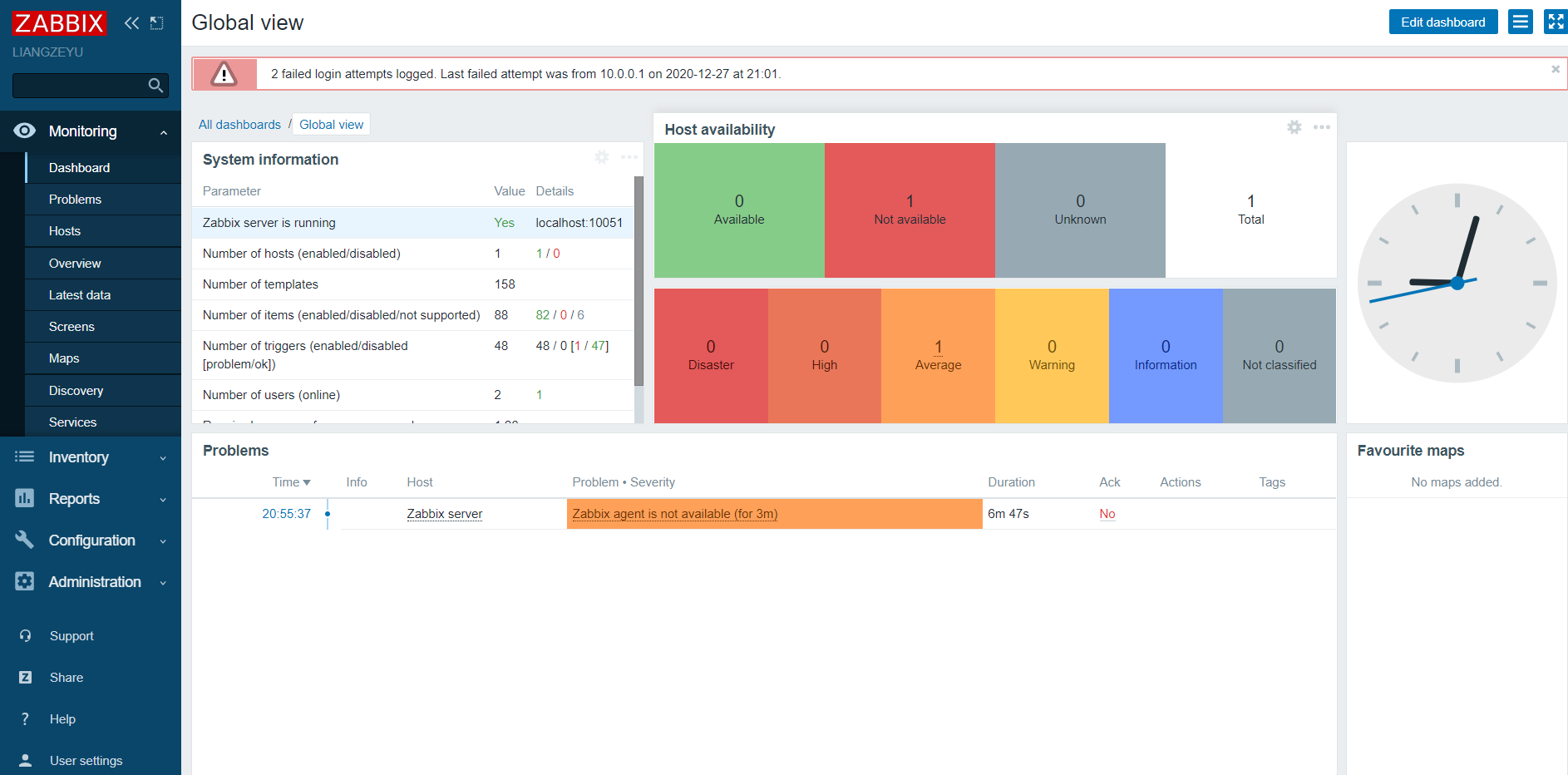
Task: Open Overview in Monitoring submenu
Action: [x=103, y=263]
